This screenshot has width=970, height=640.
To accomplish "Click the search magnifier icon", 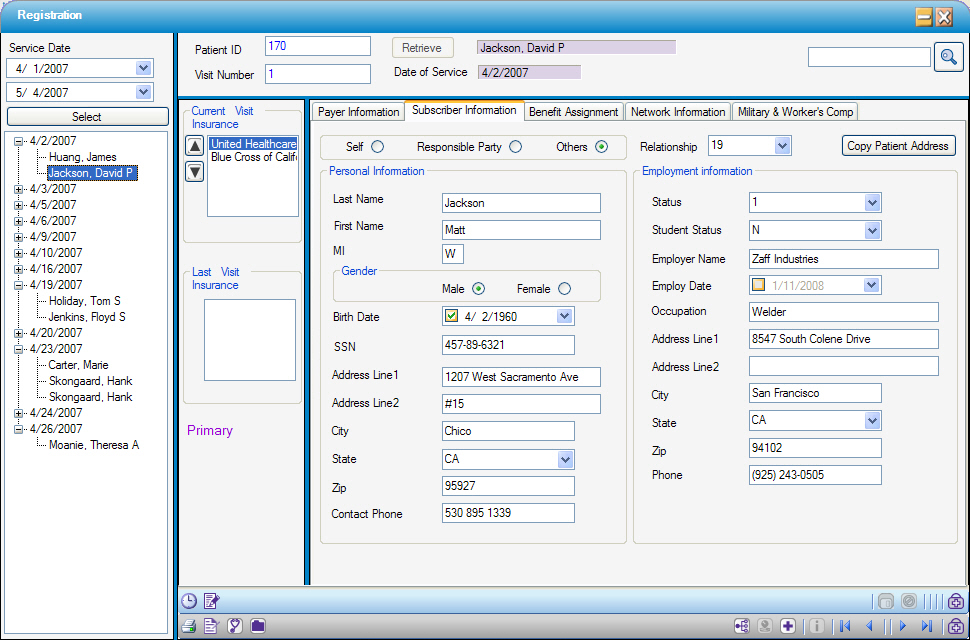I will pyautogui.click(x=948, y=57).
